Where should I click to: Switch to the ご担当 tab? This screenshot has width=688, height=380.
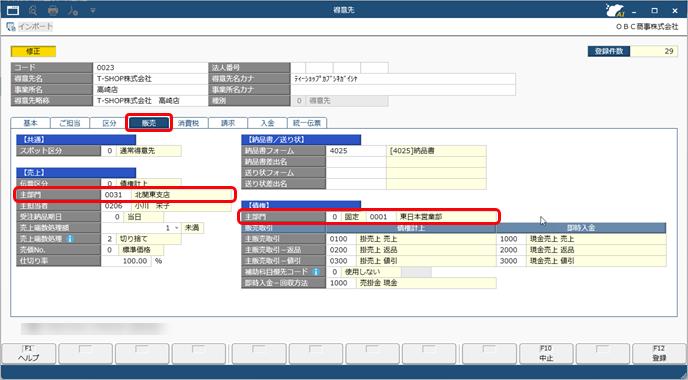click(70, 123)
